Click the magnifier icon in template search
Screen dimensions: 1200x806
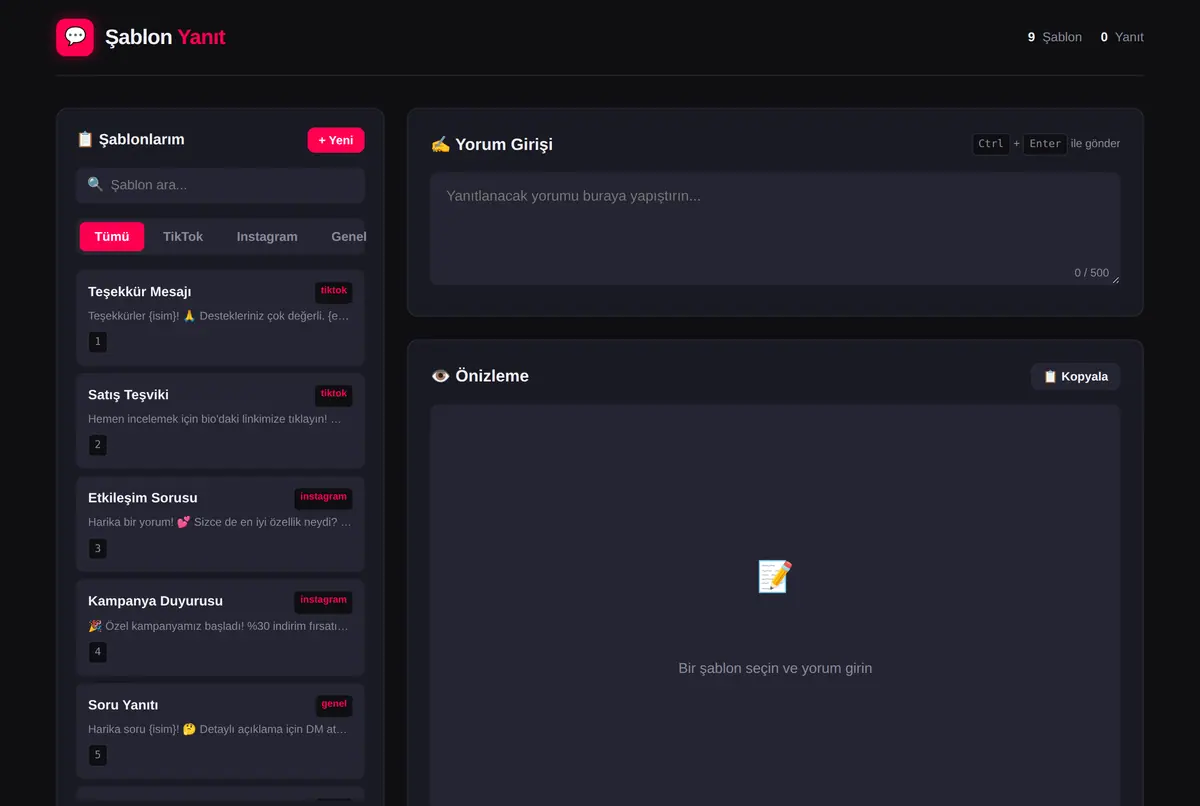96,185
